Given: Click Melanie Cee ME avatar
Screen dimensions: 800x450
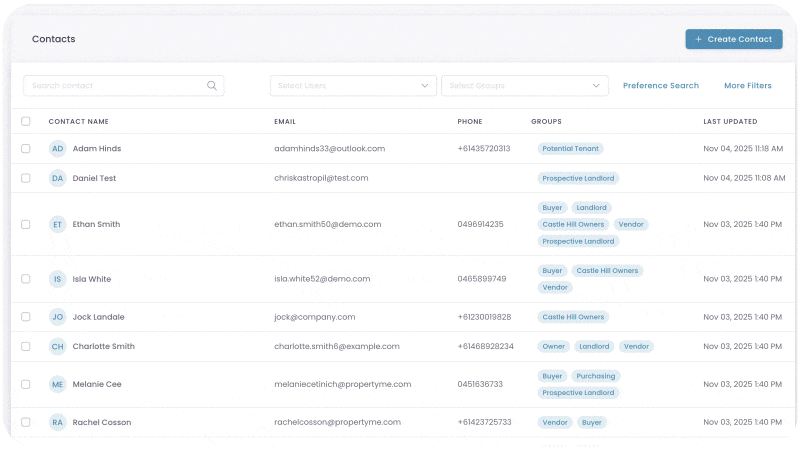Looking at the screenshot, I should click(58, 384).
